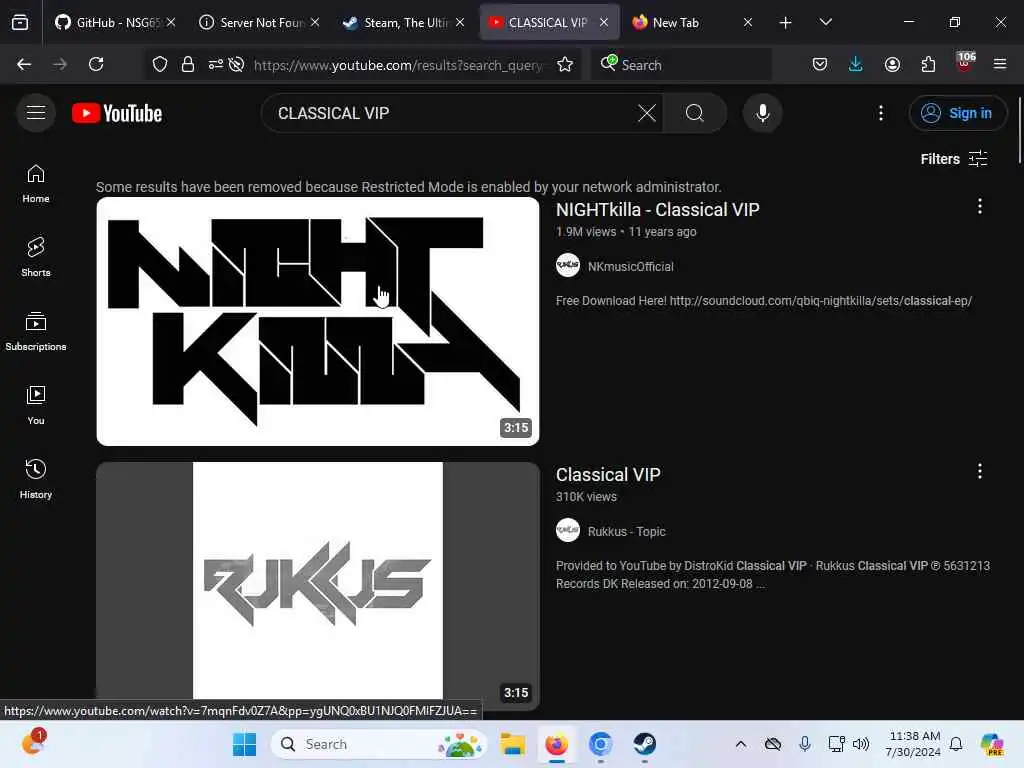This screenshot has height=768, width=1024.
Task: Open Subscriptions in sidebar
Action: coord(36,332)
